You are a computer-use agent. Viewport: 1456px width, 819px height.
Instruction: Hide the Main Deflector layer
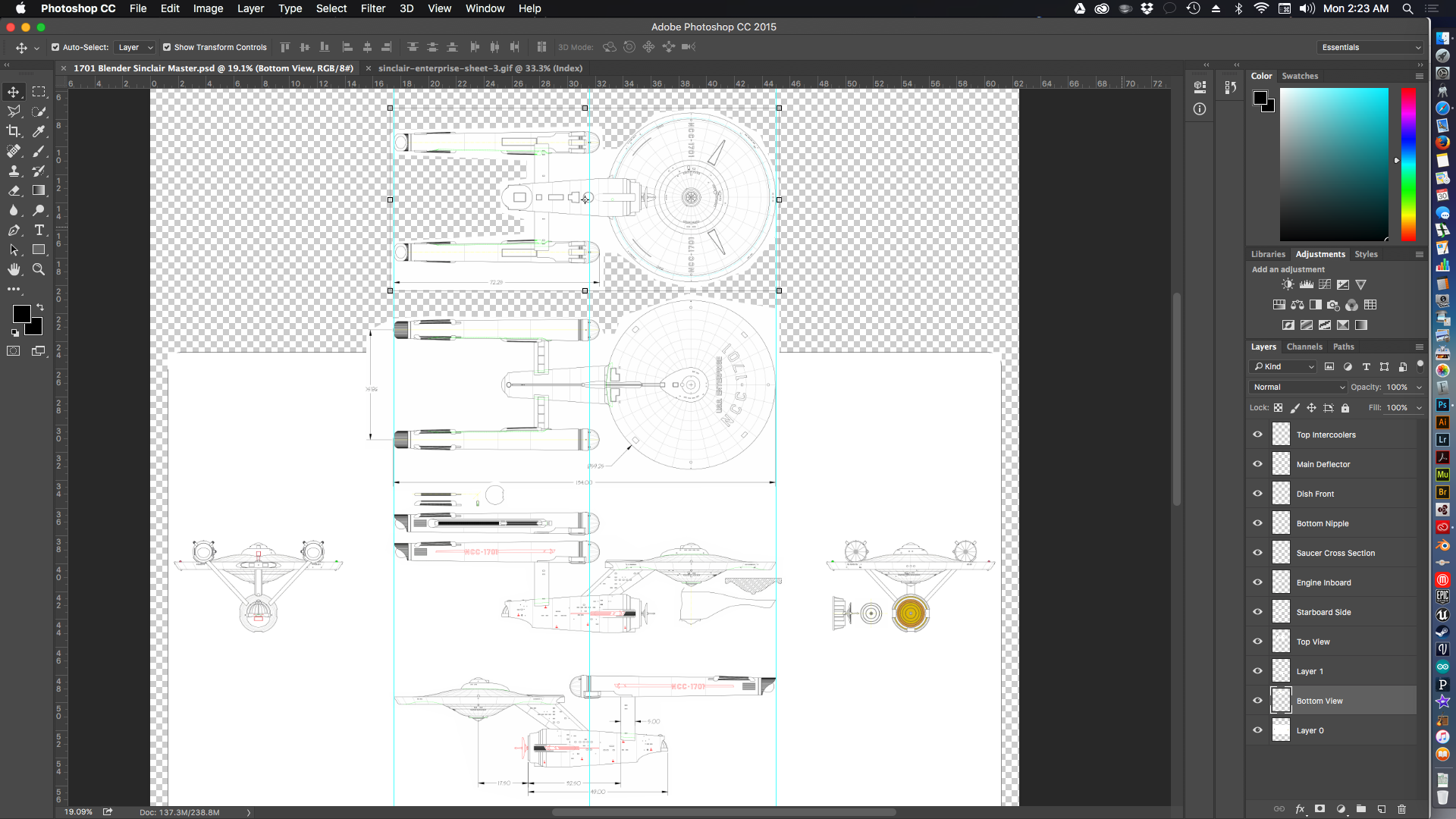pos(1258,464)
